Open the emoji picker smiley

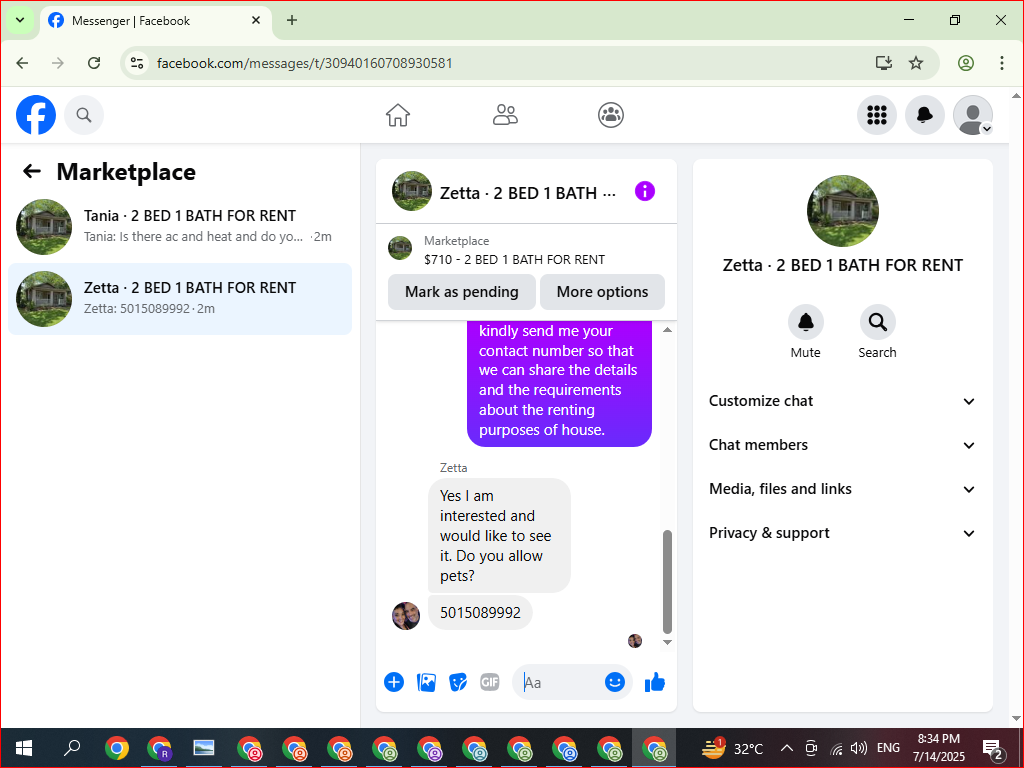pyautogui.click(x=615, y=682)
